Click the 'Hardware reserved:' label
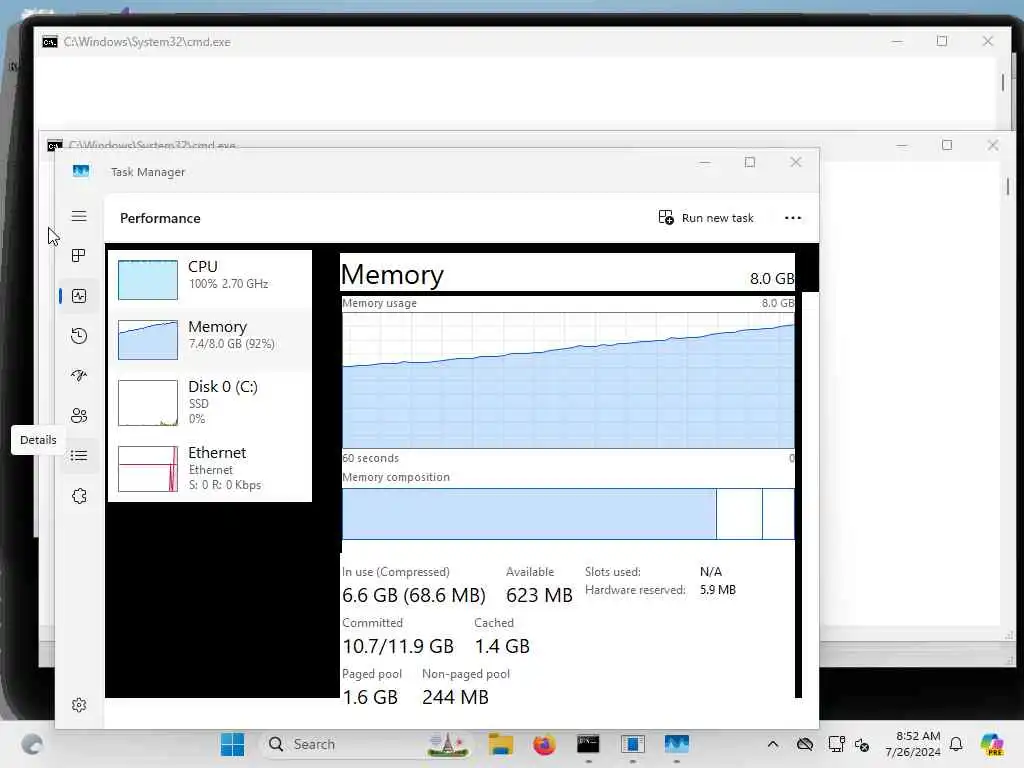1024x768 pixels. point(635,590)
